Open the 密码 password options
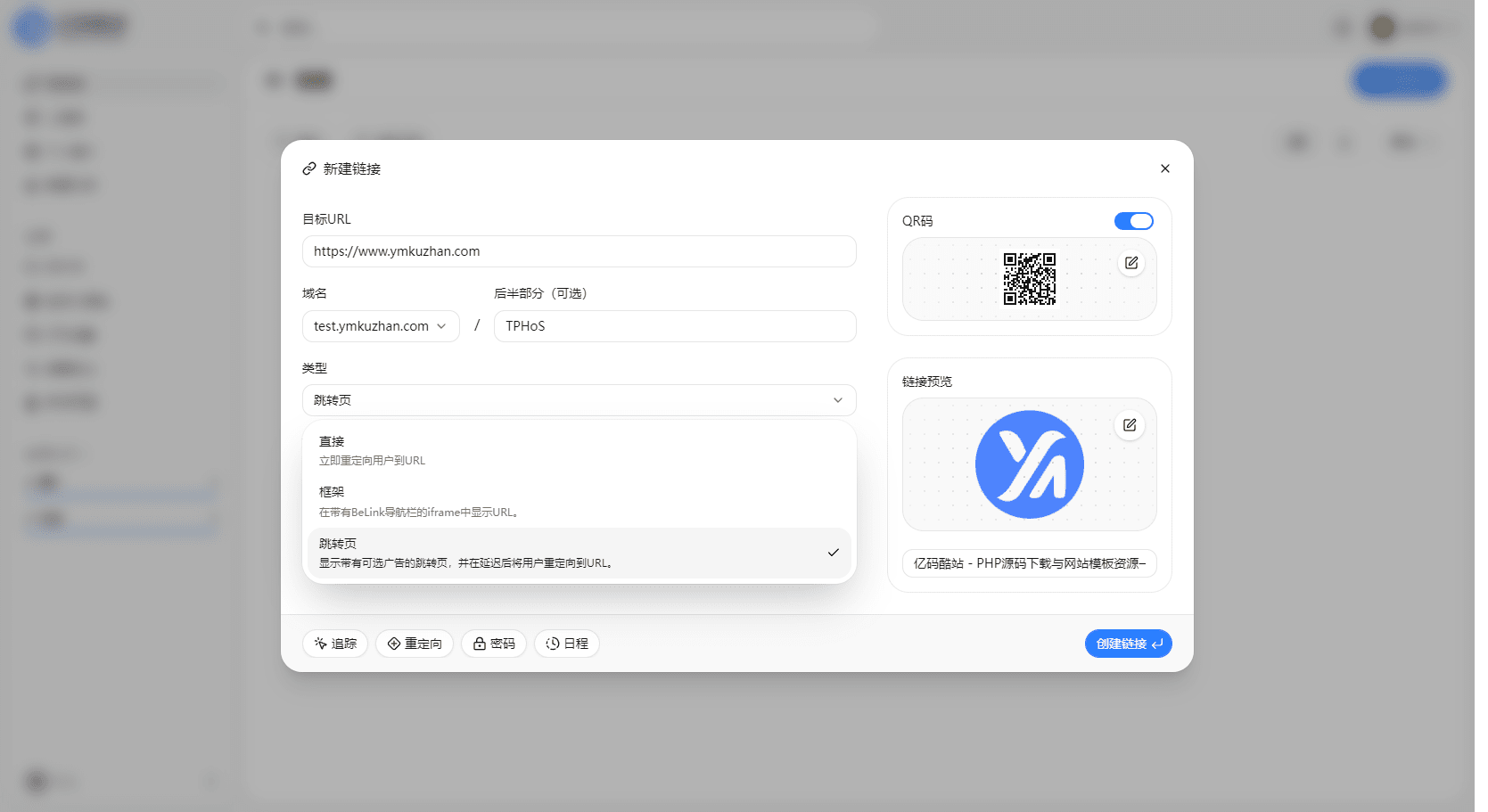This screenshot has height=812, width=1488. click(x=494, y=644)
